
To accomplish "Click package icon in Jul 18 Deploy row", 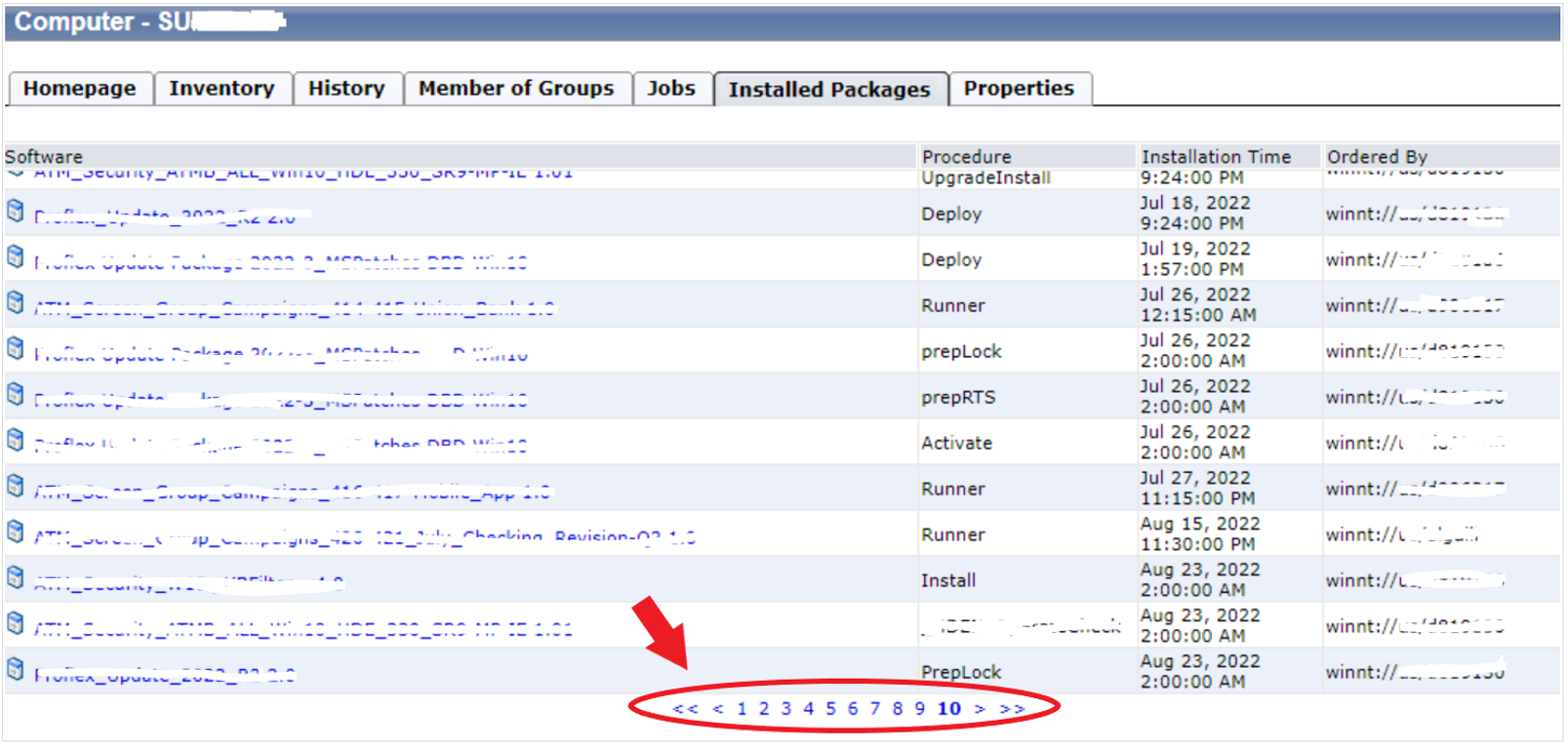I will (16, 211).
